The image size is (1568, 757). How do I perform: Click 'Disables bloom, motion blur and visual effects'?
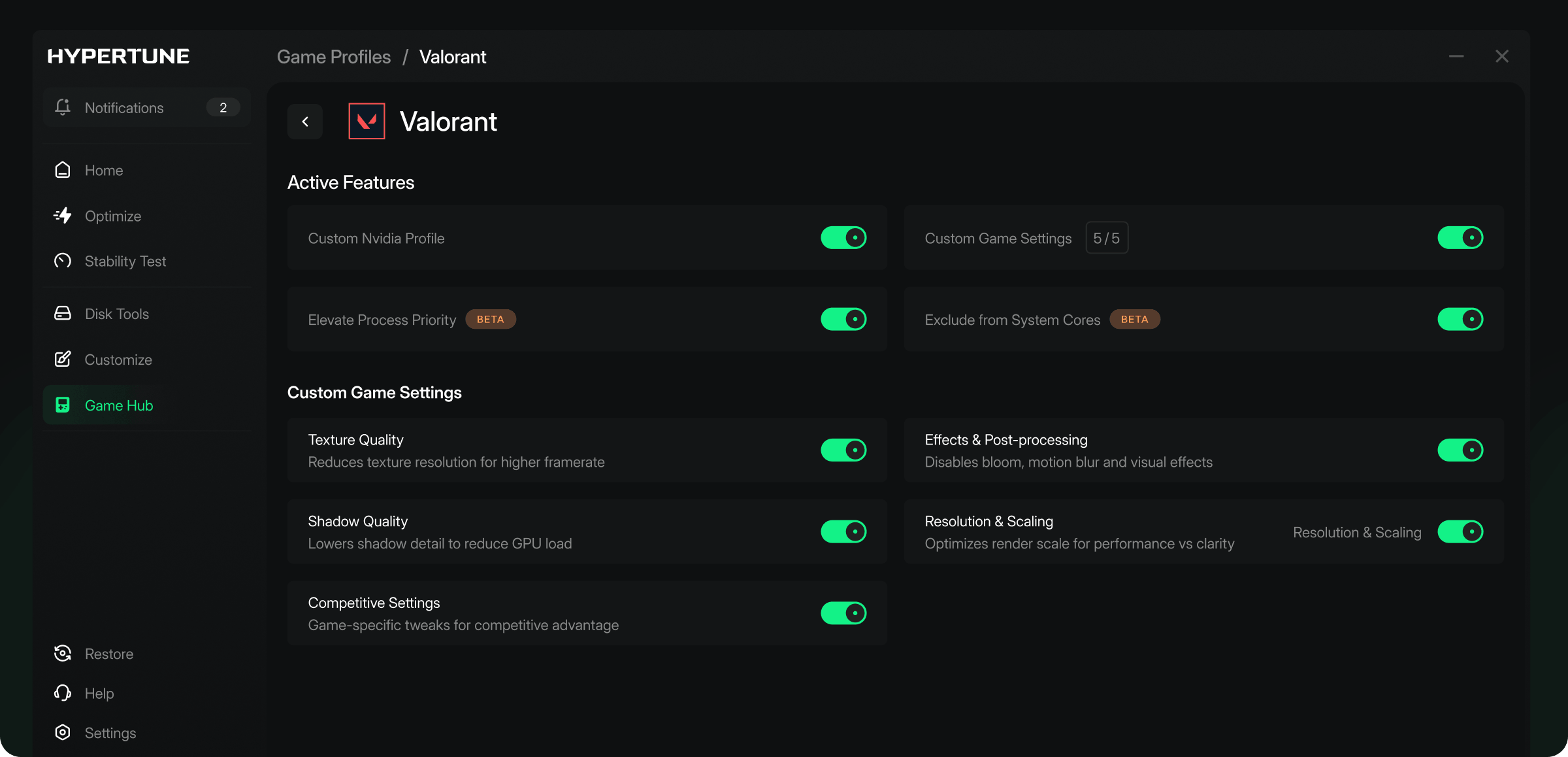coord(1069,462)
